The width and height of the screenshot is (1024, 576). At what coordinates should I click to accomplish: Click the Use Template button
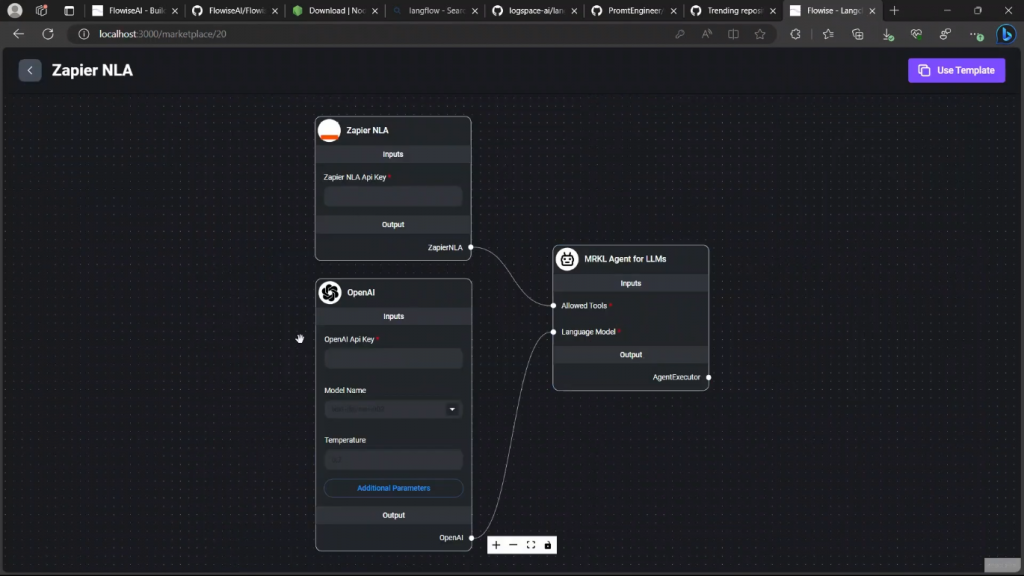click(956, 71)
